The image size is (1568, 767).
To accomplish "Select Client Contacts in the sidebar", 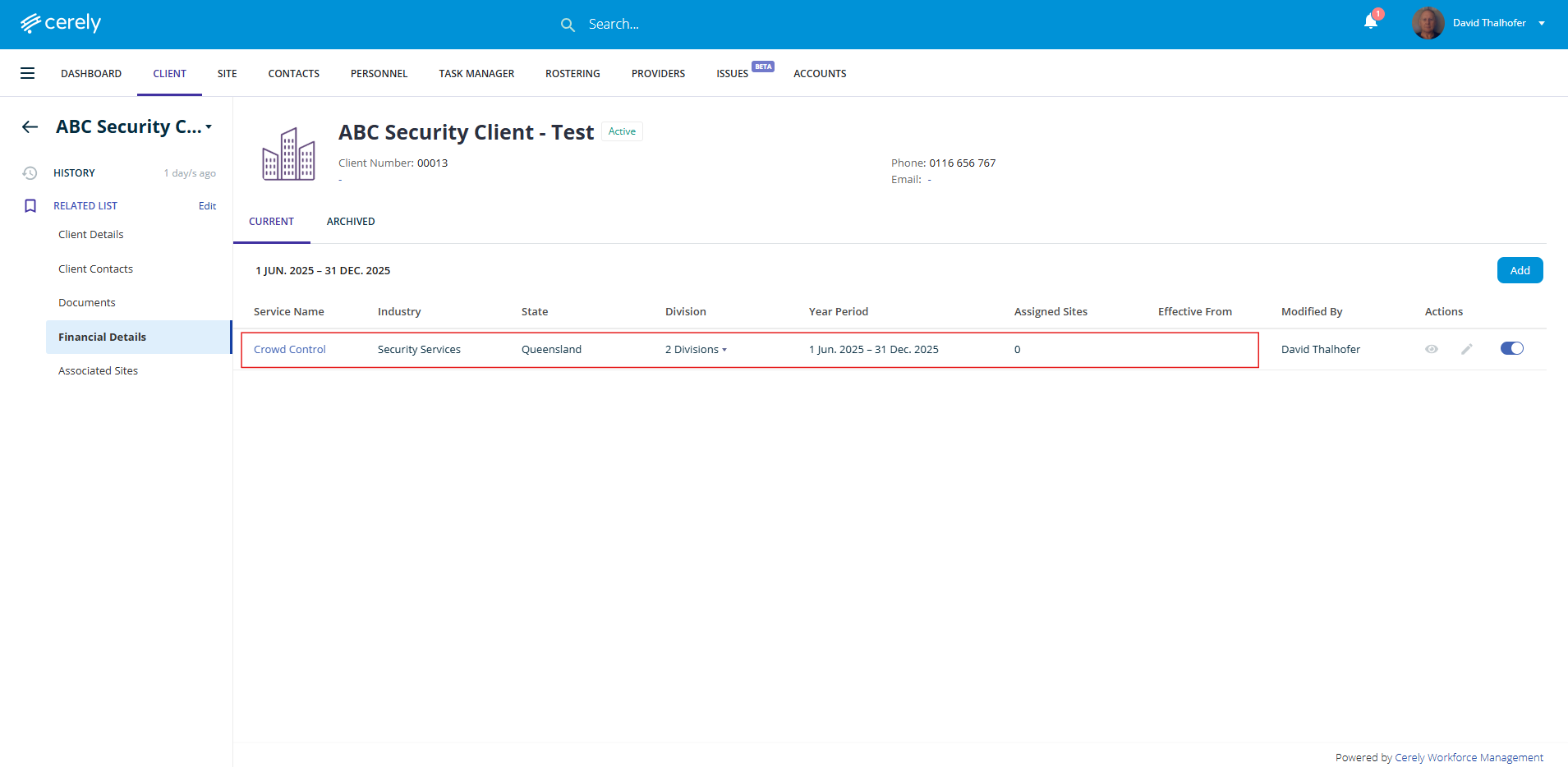I will pyautogui.click(x=95, y=269).
